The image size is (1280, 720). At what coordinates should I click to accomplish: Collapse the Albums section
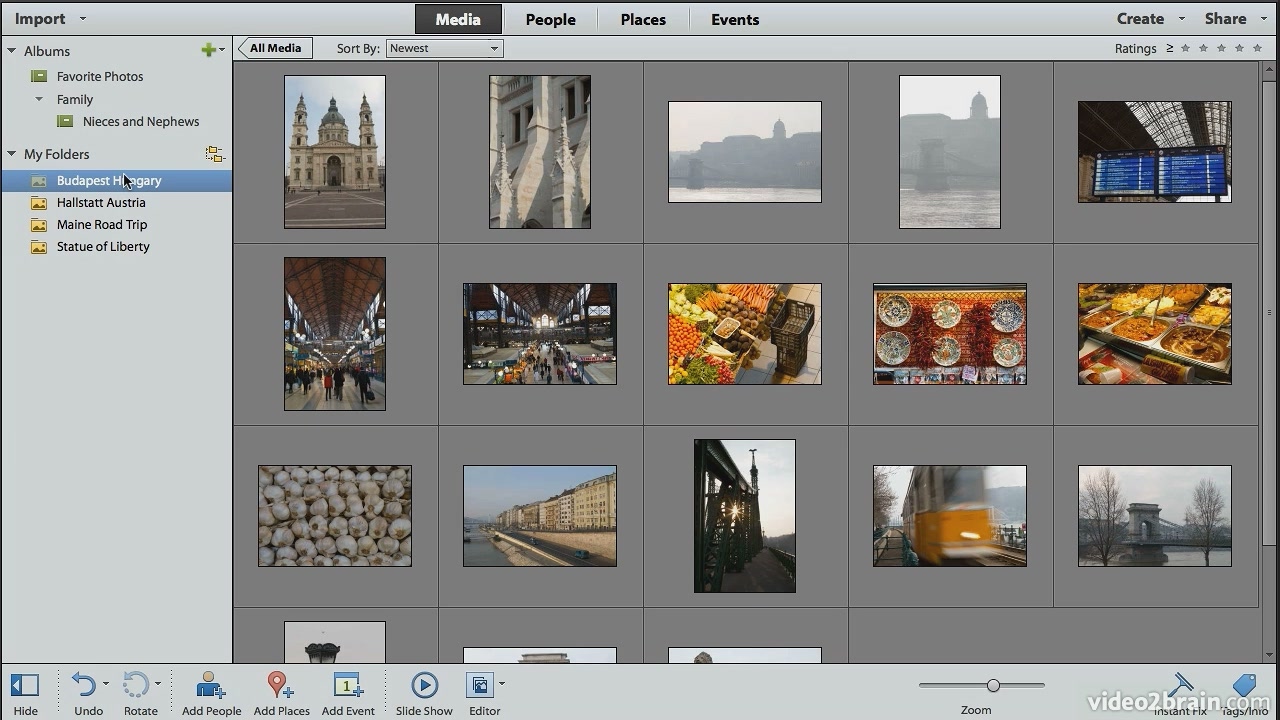pos(12,50)
